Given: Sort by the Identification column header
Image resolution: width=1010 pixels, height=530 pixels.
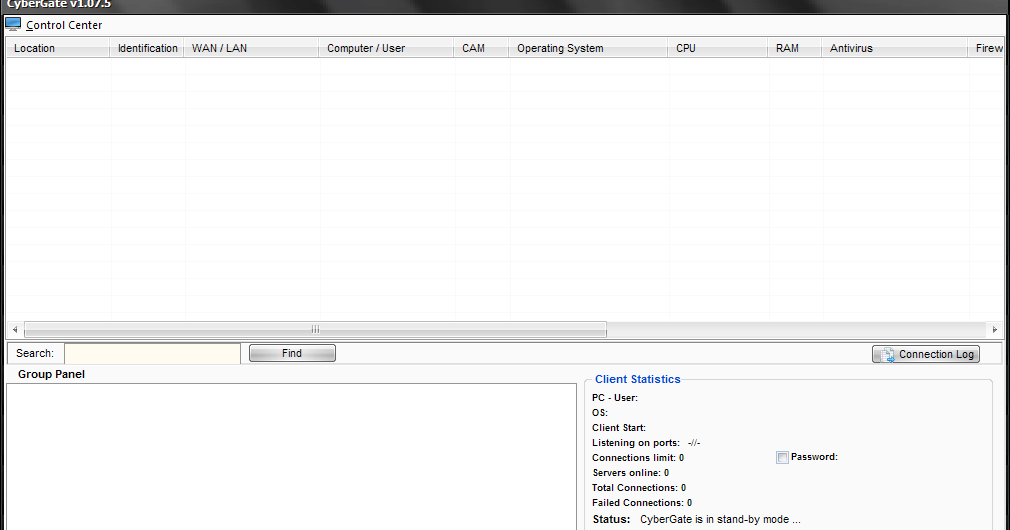Looking at the screenshot, I should click(147, 48).
